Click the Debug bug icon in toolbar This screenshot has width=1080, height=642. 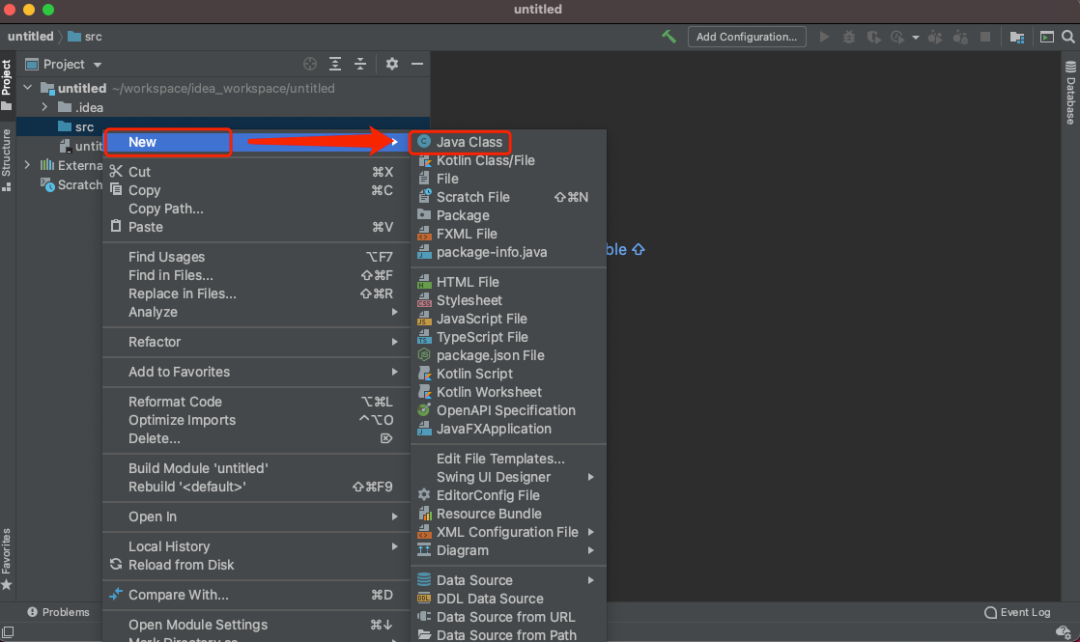849,37
